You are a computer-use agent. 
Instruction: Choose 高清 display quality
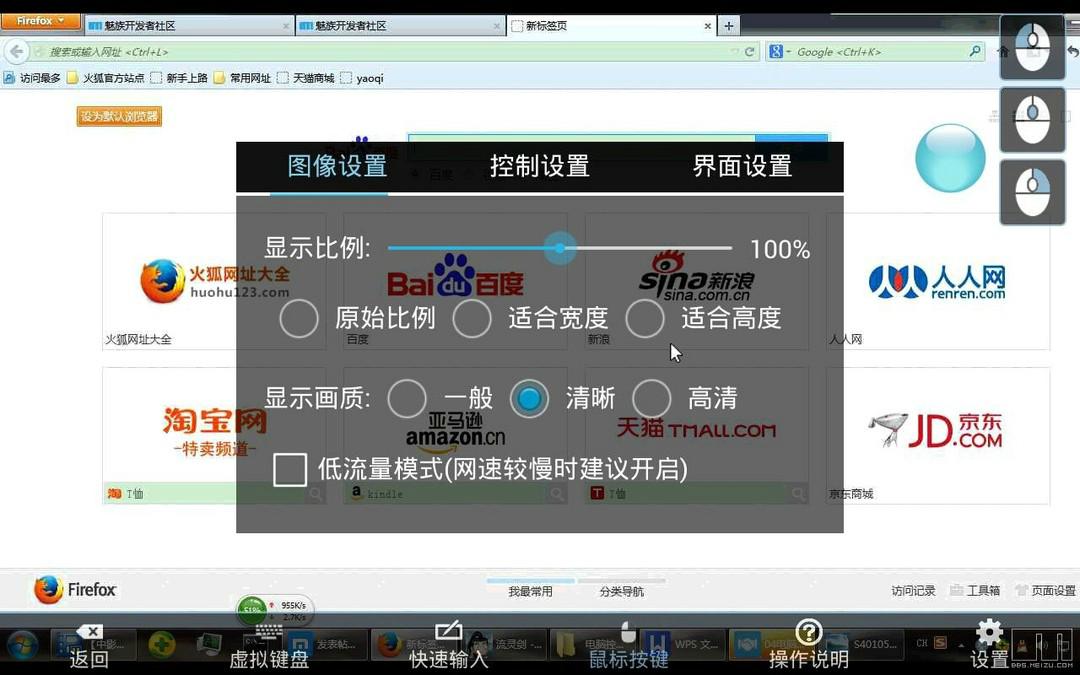pos(651,399)
